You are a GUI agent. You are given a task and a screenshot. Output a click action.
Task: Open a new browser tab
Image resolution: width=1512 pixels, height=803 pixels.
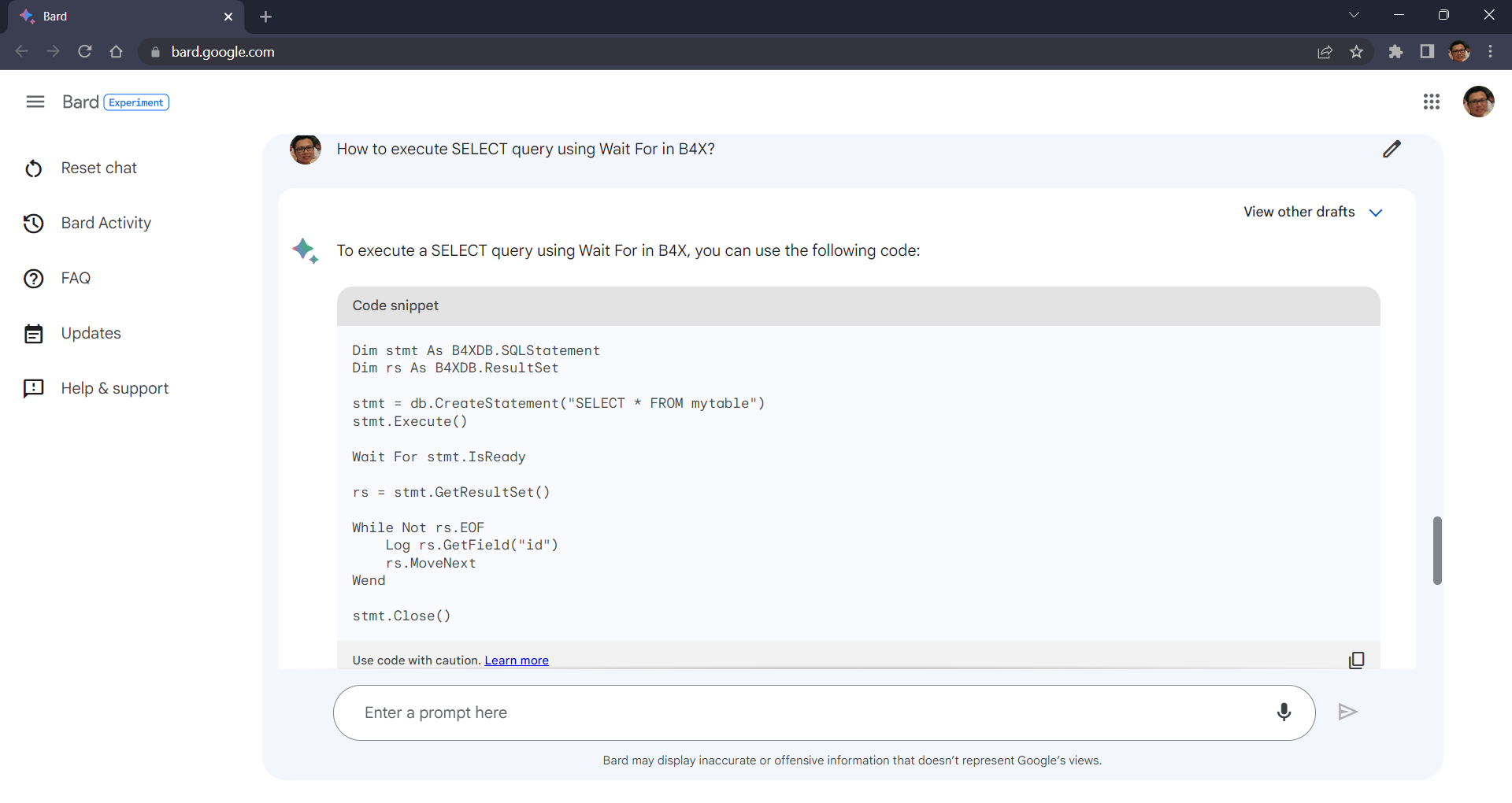[x=266, y=17]
